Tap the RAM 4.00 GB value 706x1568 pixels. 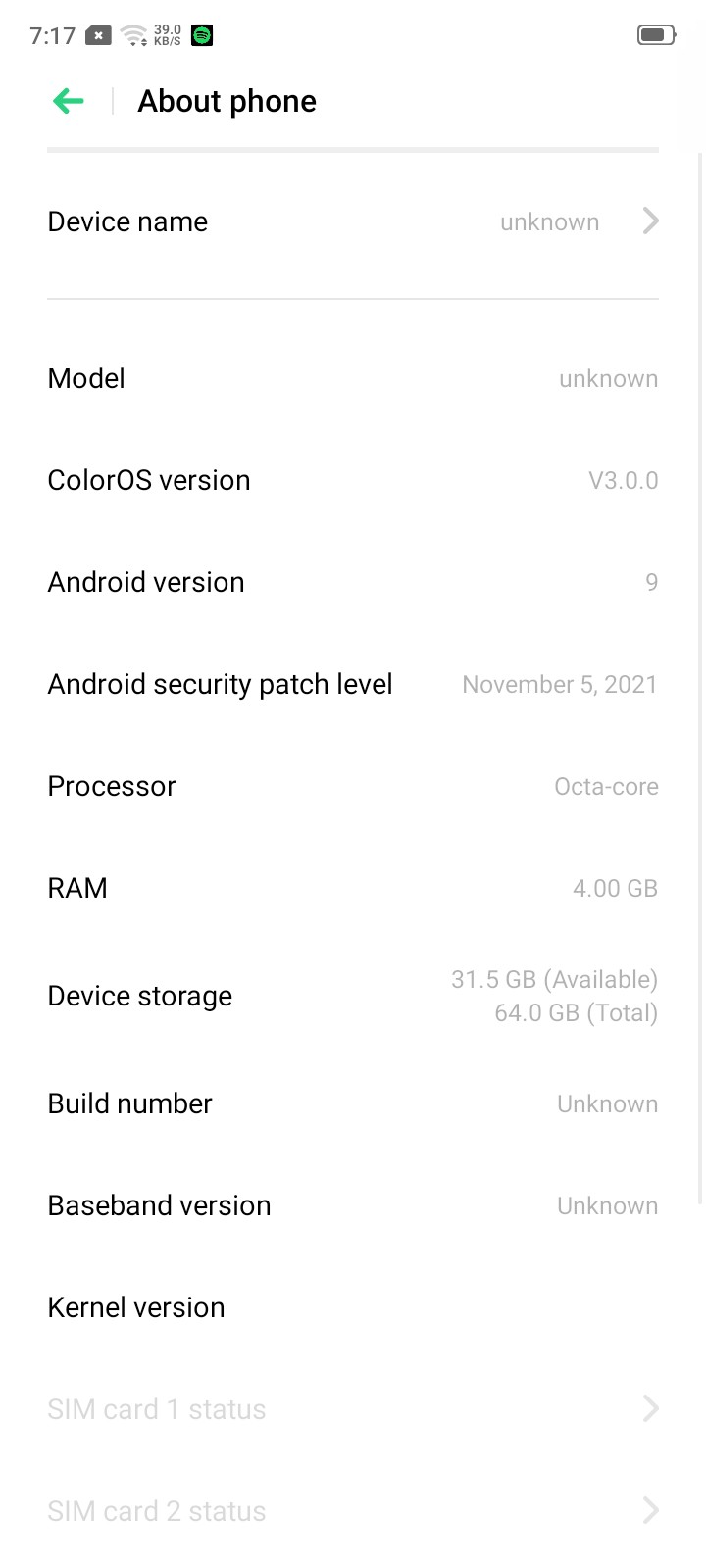[x=615, y=889]
